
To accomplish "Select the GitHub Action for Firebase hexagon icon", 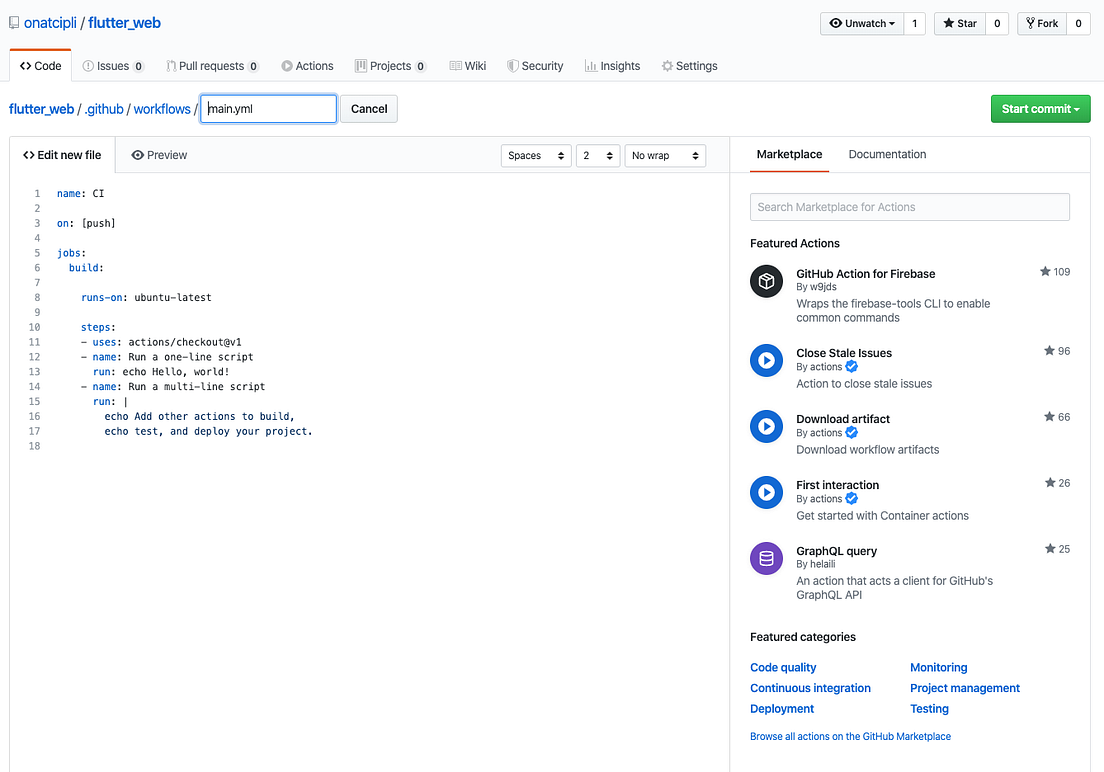I will point(766,281).
